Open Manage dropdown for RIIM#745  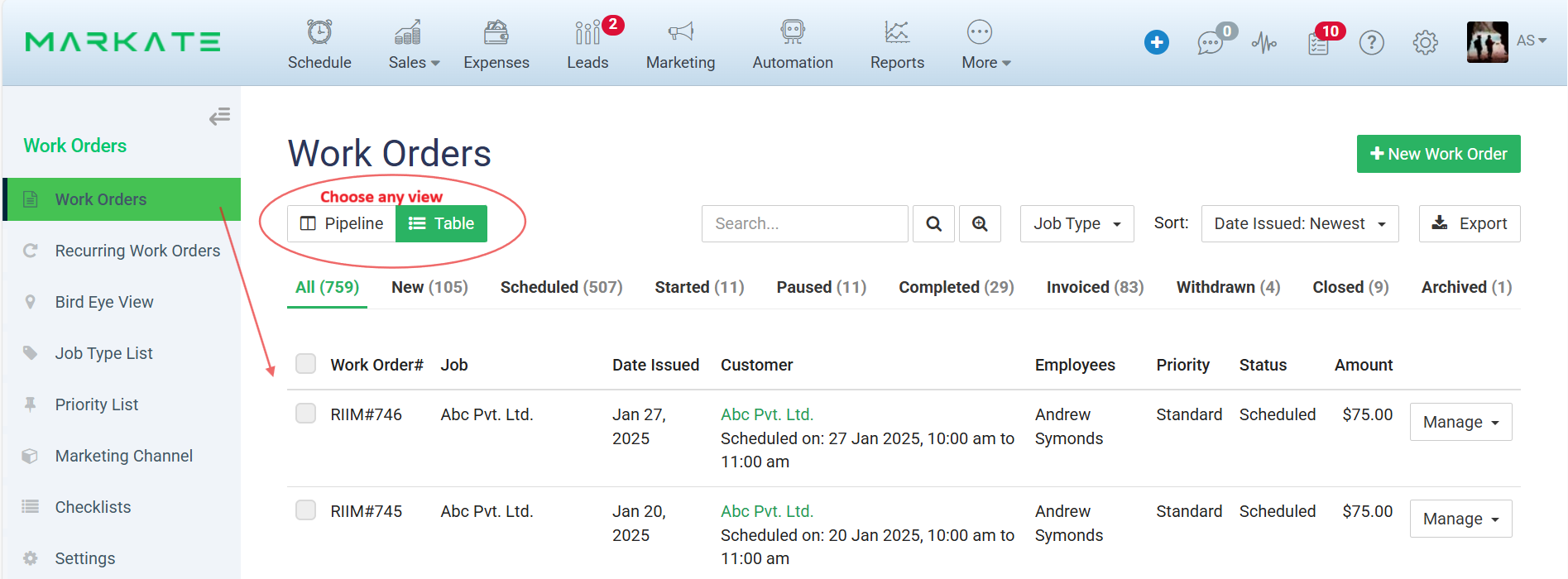coord(1460,519)
